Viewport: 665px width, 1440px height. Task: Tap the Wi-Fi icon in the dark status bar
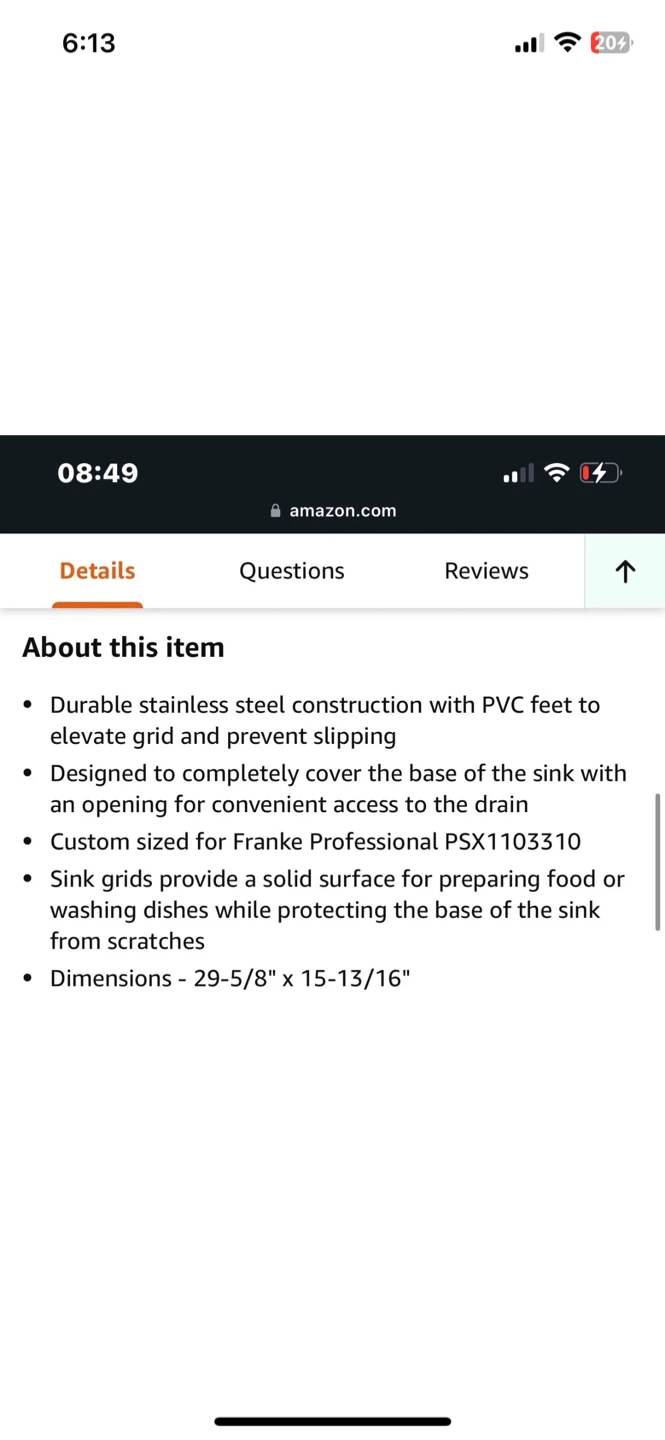pos(557,473)
